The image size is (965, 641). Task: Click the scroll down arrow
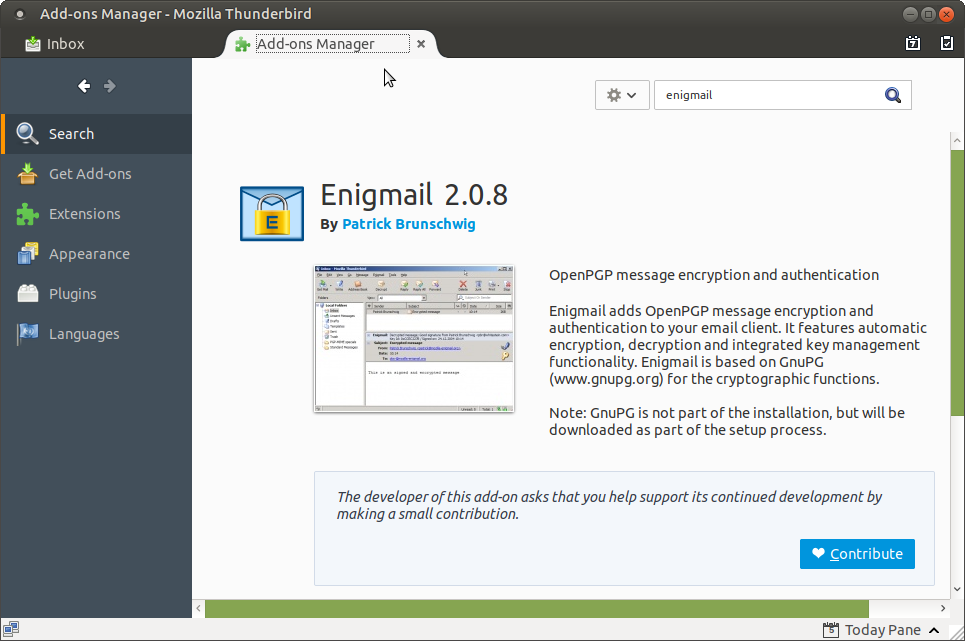tap(957, 589)
